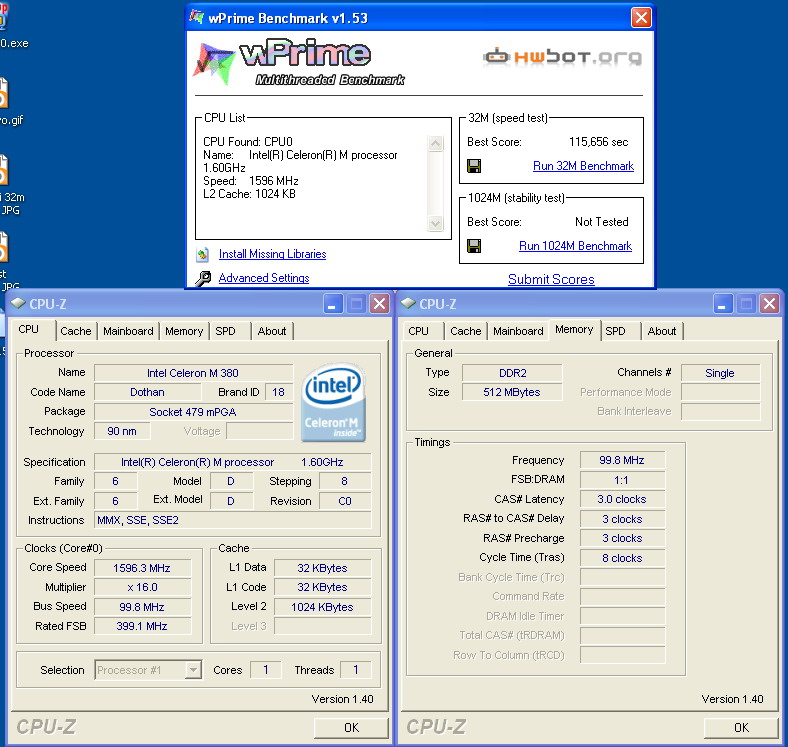788x747 pixels.
Task: Click the Multiplier value x 16.0
Action: [x=142, y=587]
